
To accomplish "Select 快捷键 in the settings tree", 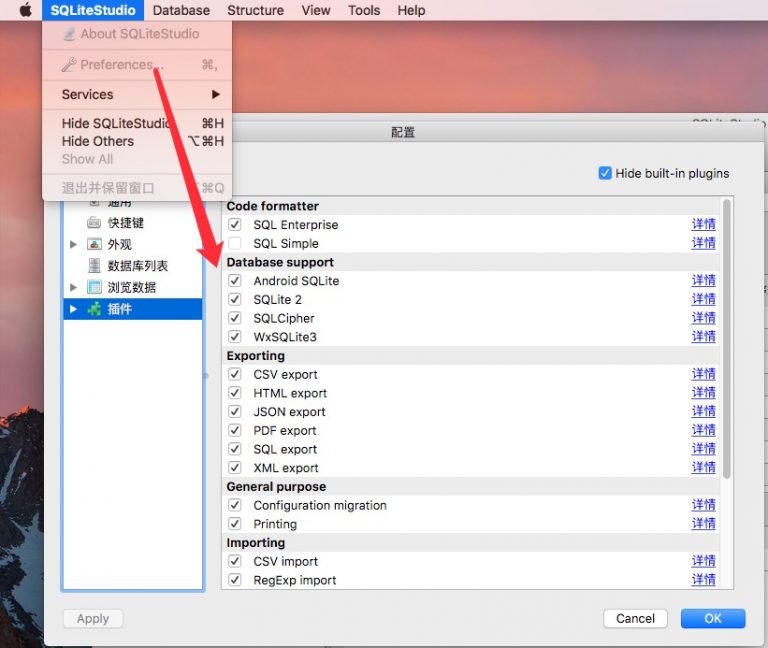I will (x=125, y=223).
